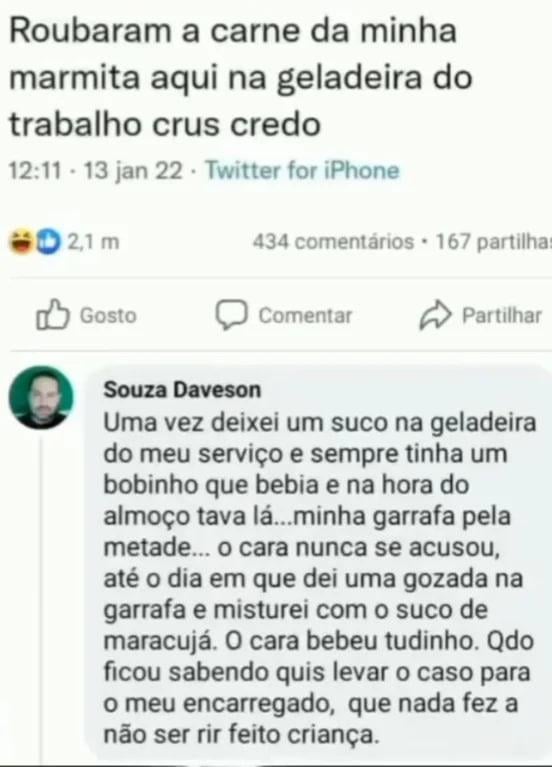
Task: Click the Comentar text label
Action: (x=305, y=316)
